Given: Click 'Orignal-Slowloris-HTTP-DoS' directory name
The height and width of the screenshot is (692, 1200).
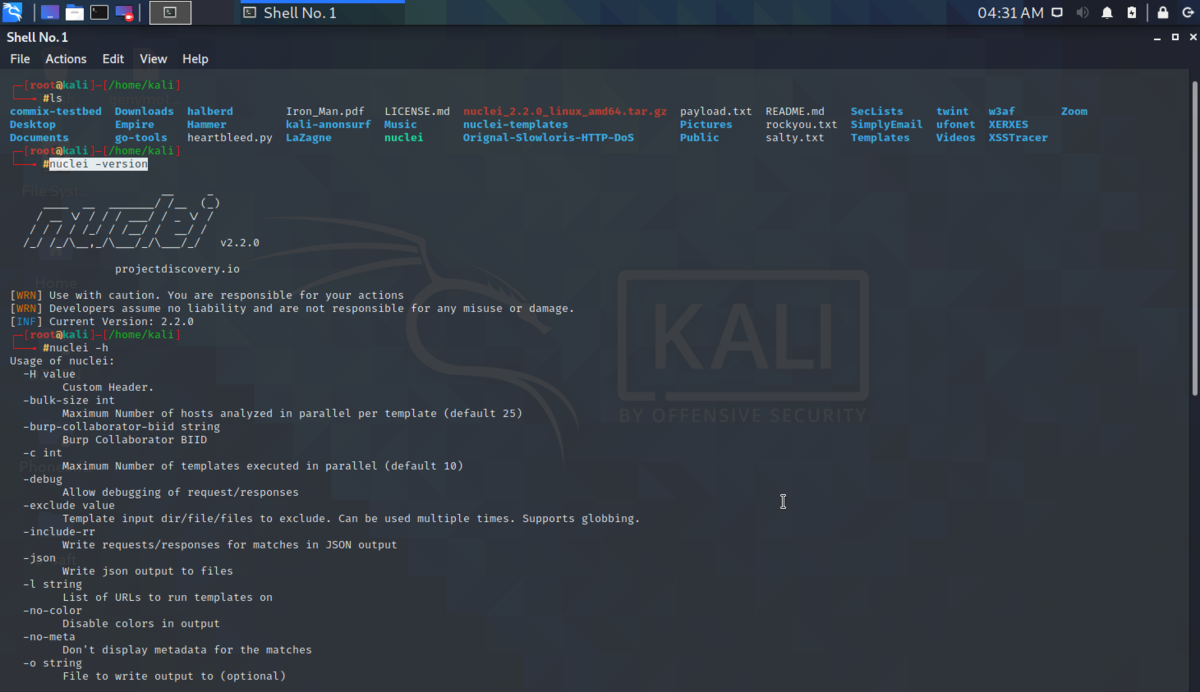Looking at the screenshot, I should pyautogui.click(x=548, y=137).
